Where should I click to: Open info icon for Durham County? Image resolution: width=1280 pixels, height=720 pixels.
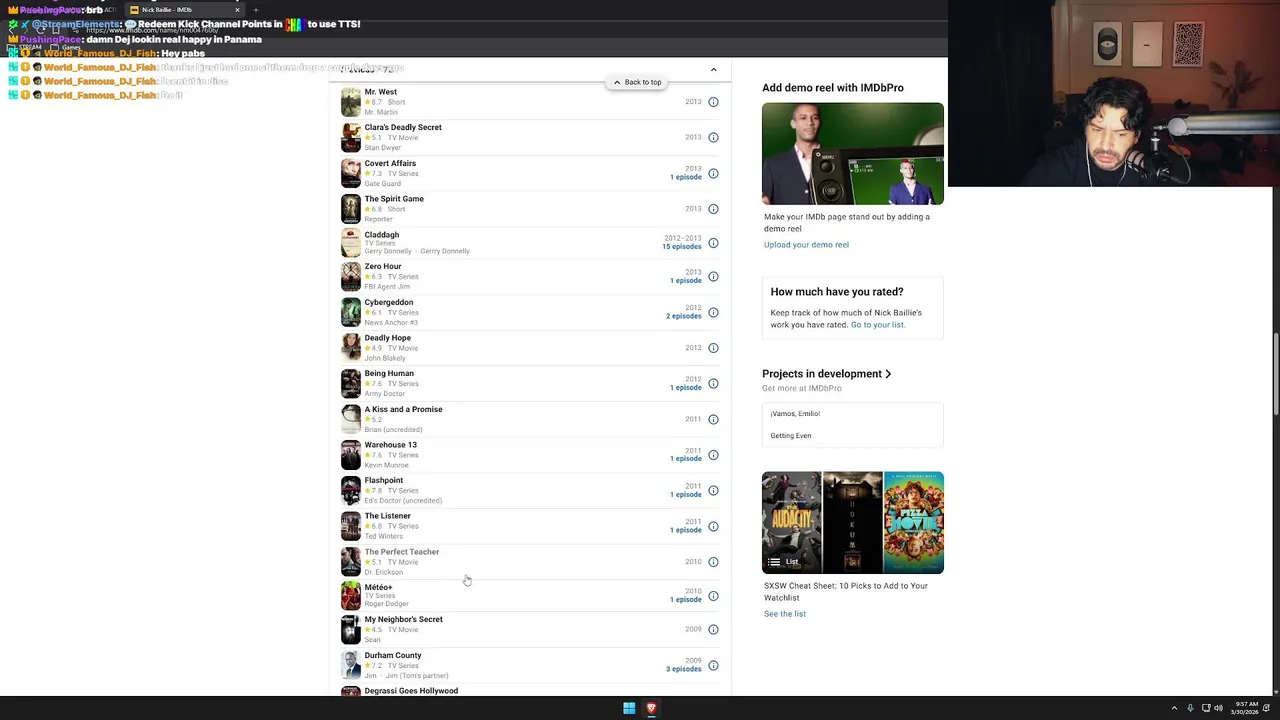tap(713, 666)
